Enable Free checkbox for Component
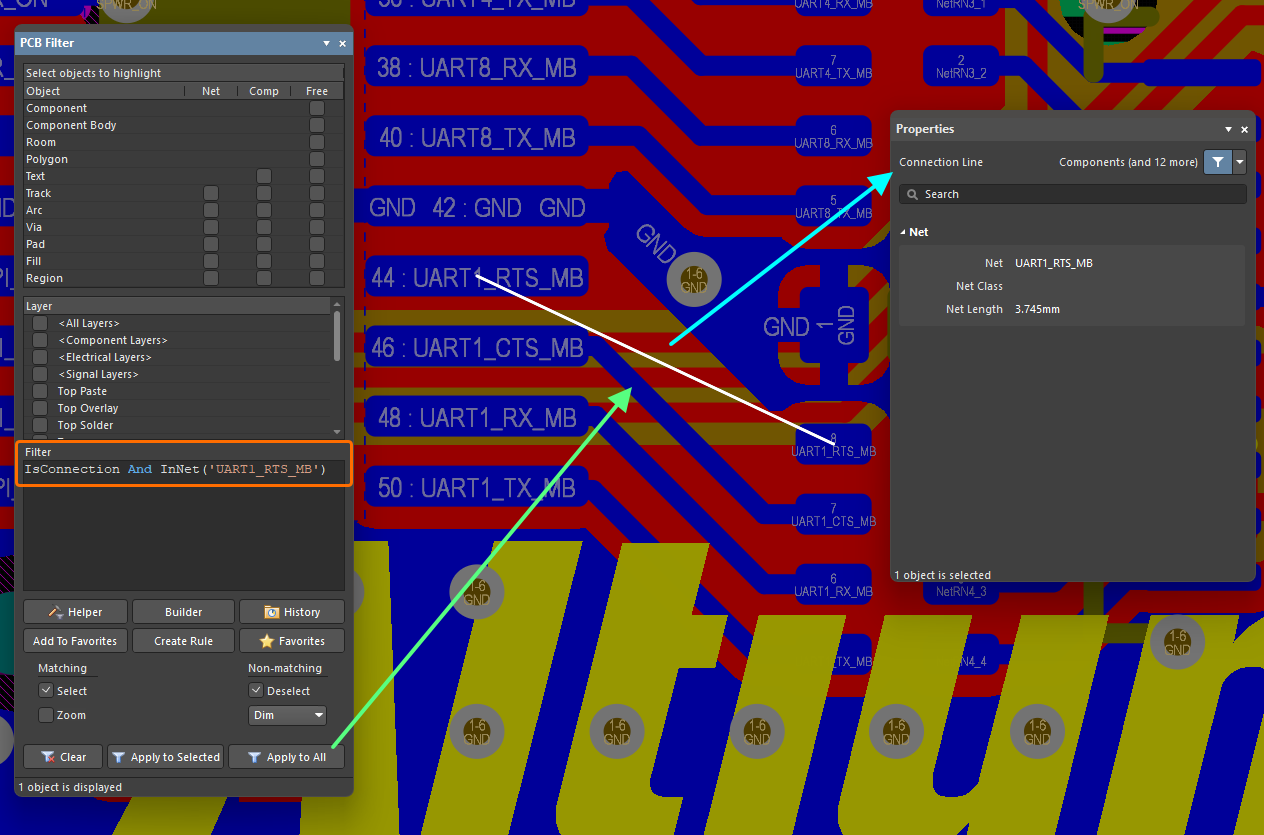Viewport: 1264px width, 835px height. click(x=317, y=108)
